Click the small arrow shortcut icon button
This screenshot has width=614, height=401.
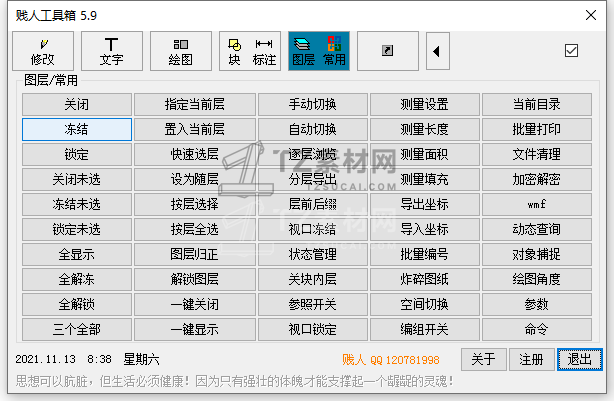[x=388, y=51]
